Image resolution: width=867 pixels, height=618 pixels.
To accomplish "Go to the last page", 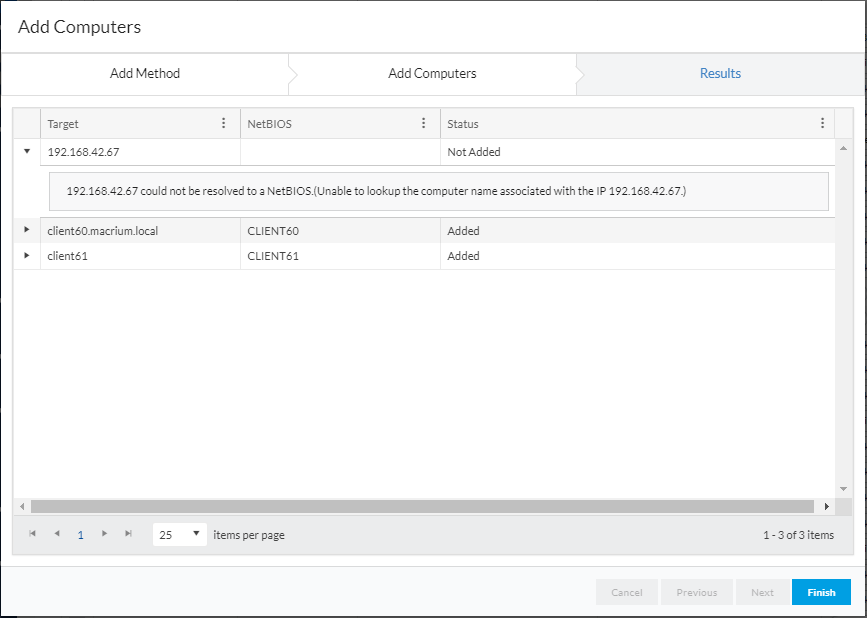I will pos(128,533).
